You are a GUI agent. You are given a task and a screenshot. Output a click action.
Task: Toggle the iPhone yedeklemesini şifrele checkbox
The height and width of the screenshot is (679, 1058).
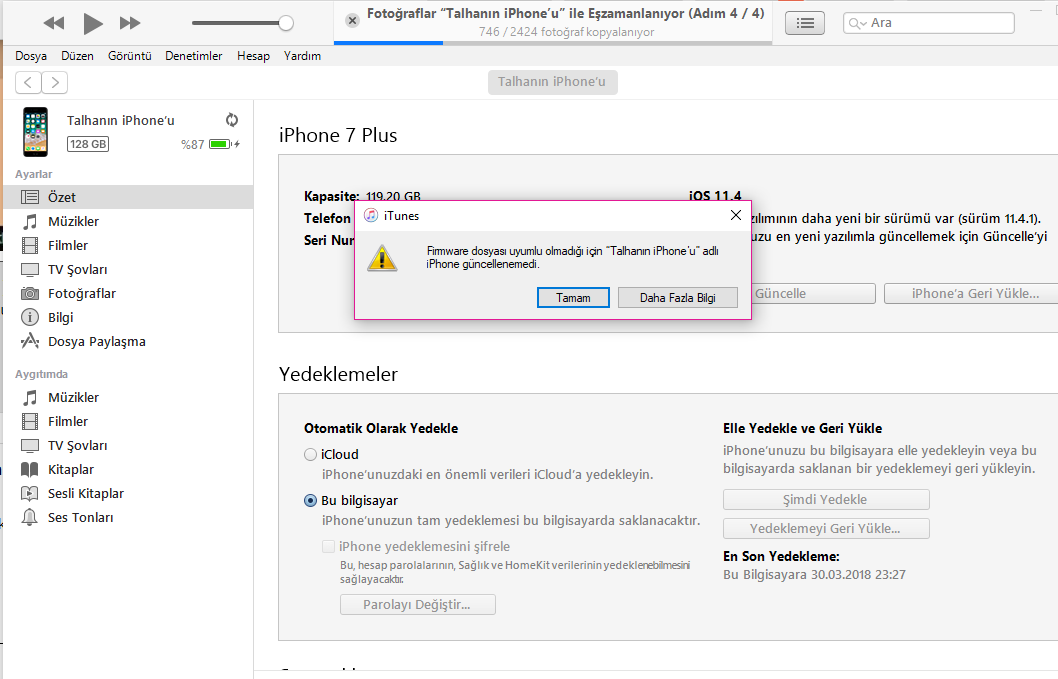pos(329,547)
